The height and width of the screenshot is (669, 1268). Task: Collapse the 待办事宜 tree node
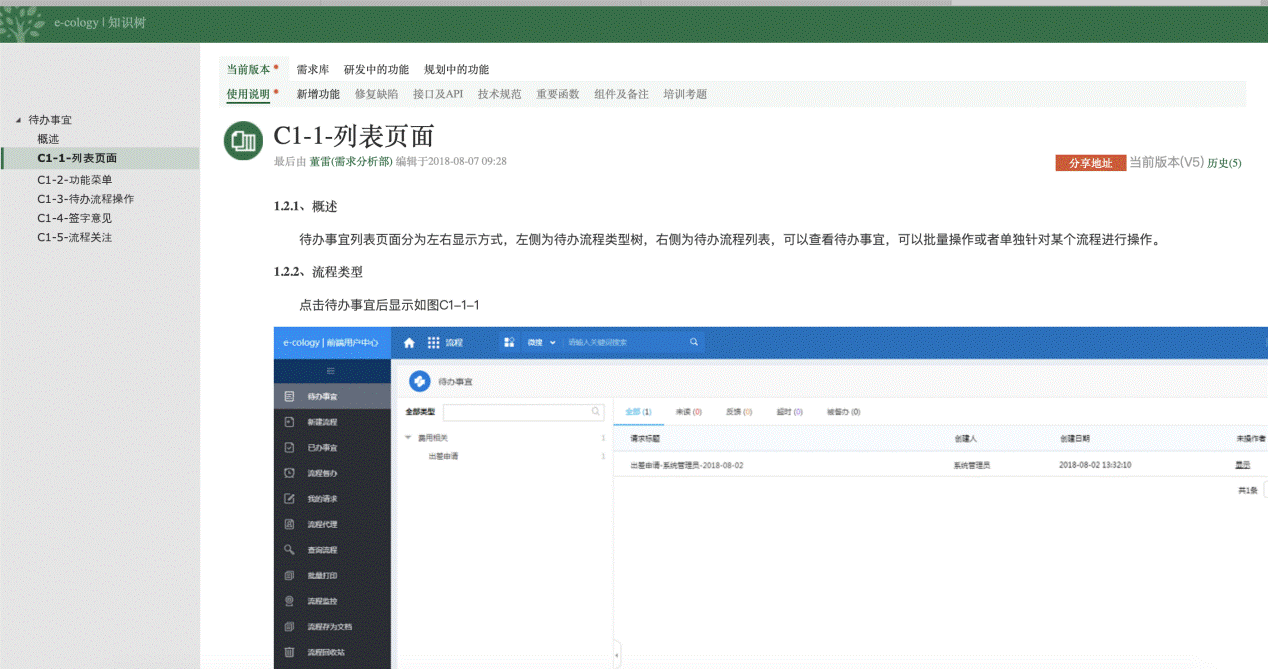(18, 120)
